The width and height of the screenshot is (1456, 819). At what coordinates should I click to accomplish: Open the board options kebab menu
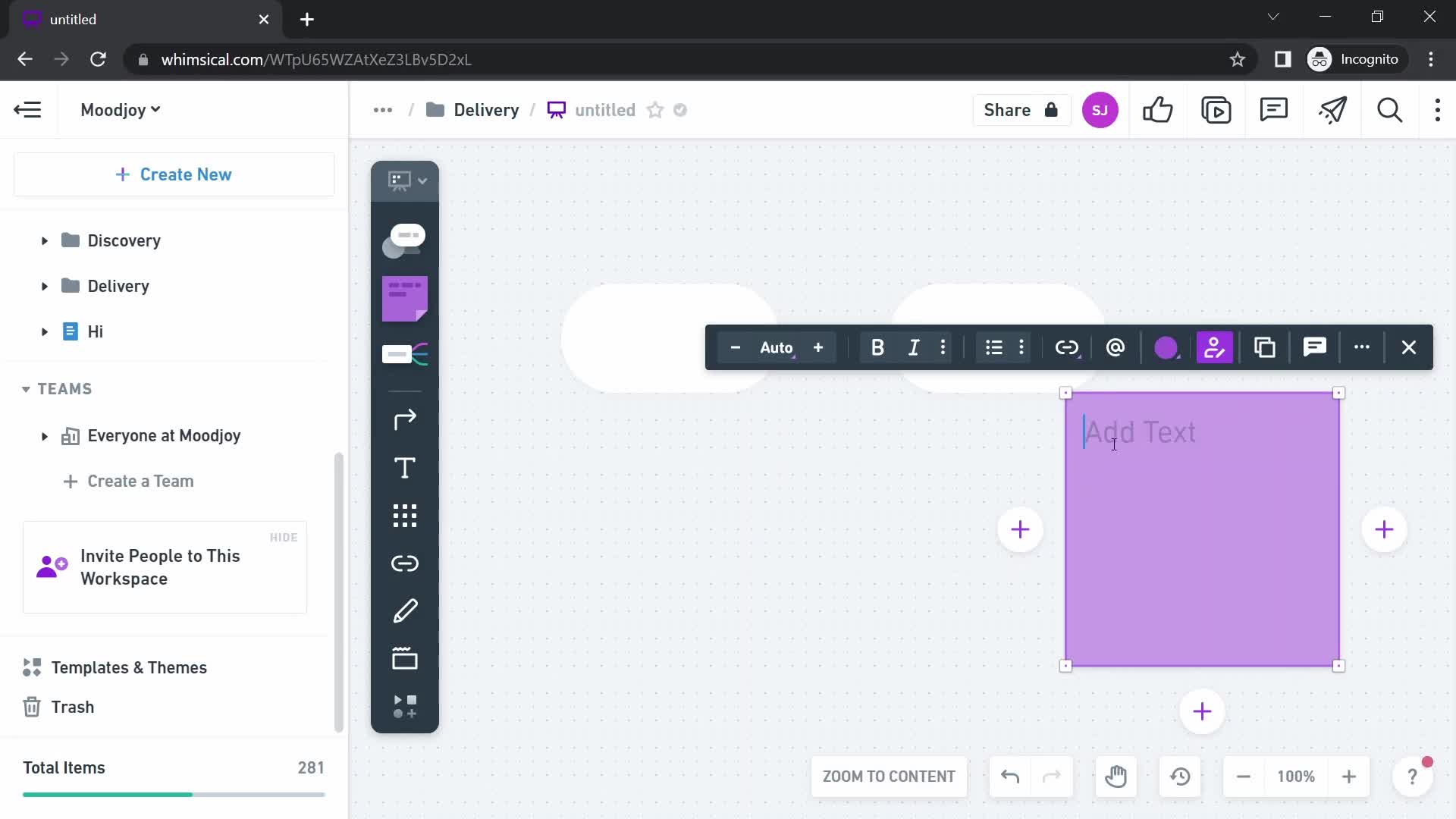pyautogui.click(x=1438, y=110)
